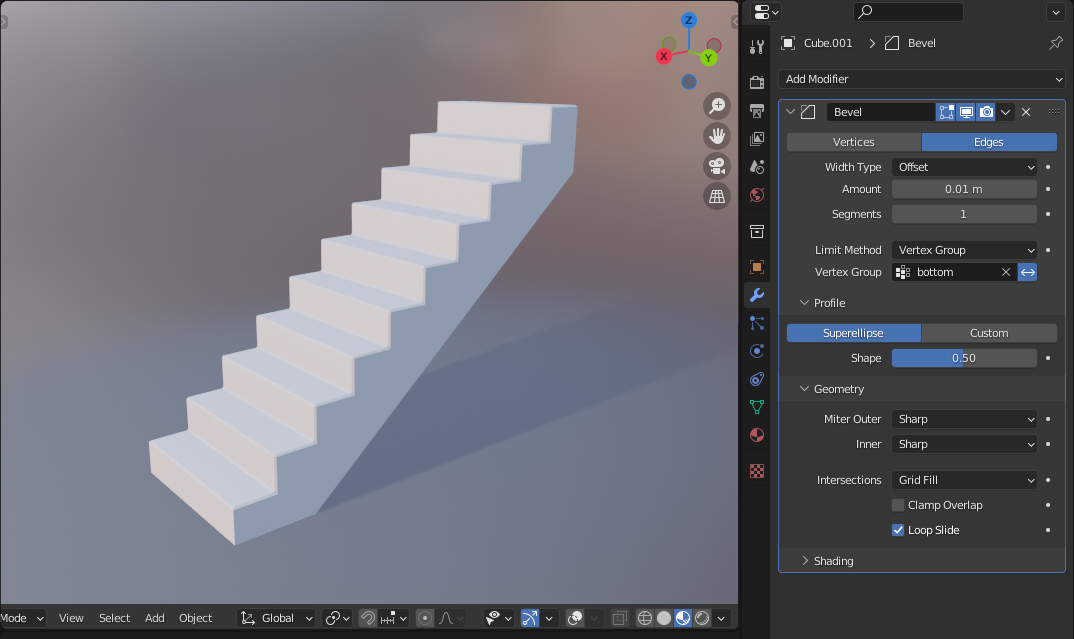1074x639 pixels.
Task: Switch to the World properties tab
Action: tap(757, 195)
